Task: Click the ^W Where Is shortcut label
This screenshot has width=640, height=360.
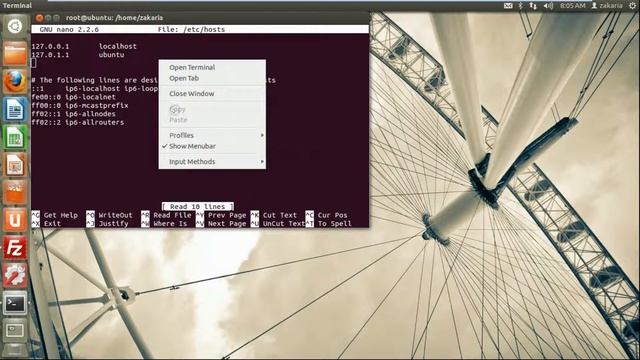Action: pyautogui.click(x=164, y=224)
